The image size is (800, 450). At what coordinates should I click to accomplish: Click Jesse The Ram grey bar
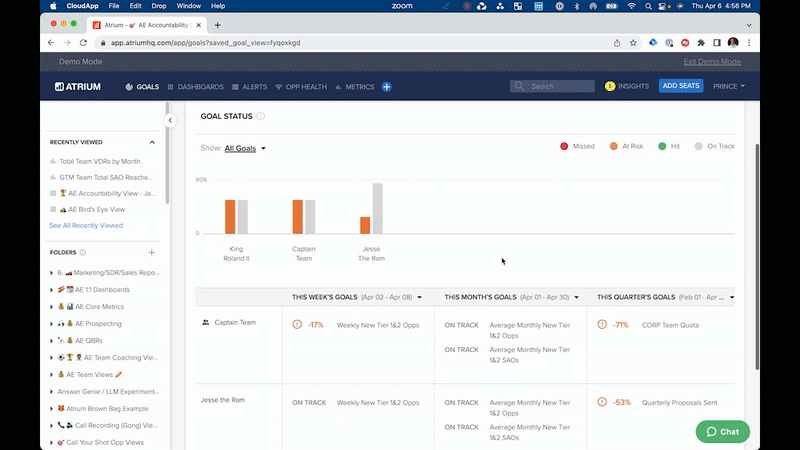point(378,209)
